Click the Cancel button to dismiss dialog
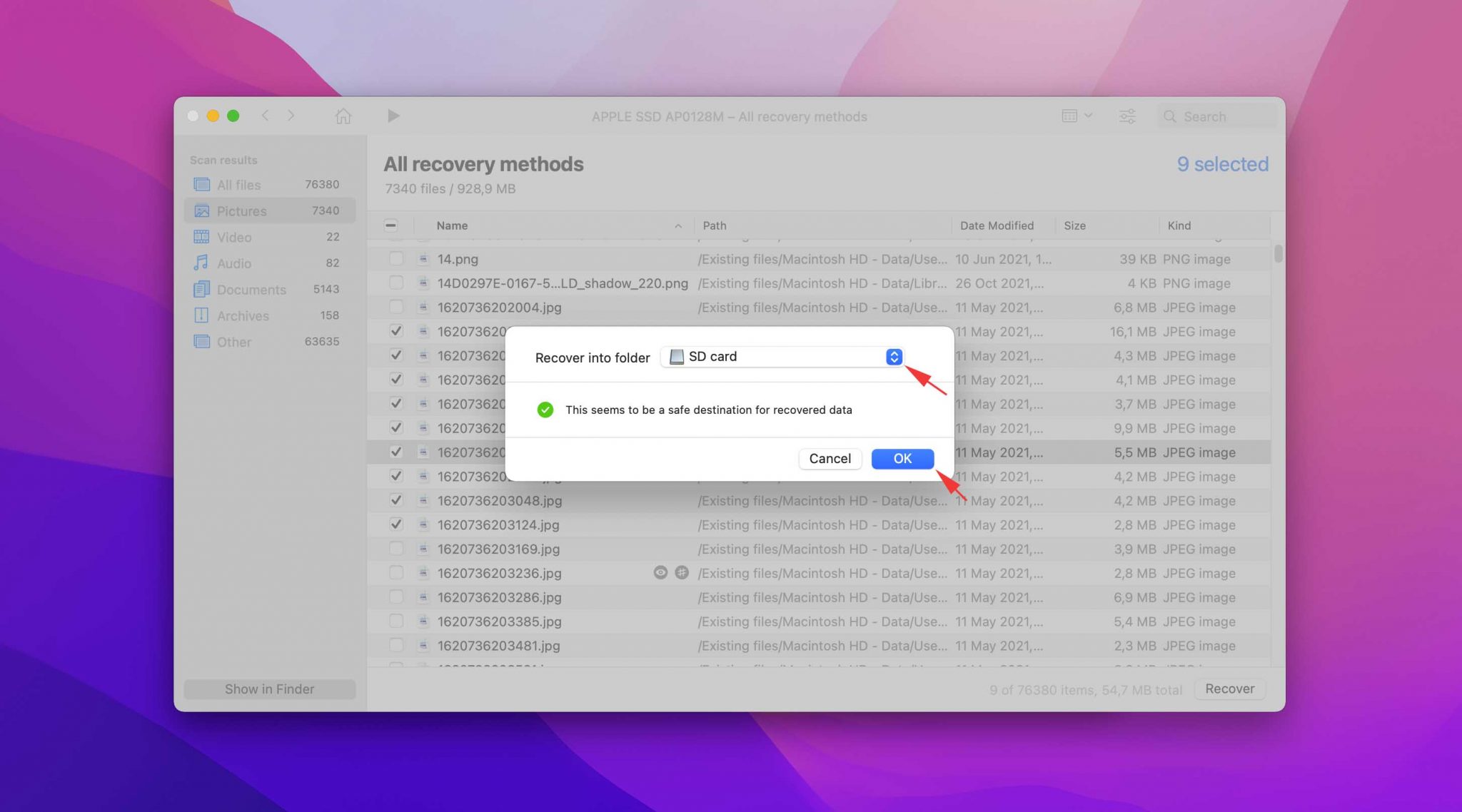The image size is (1462, 812). click(830, 458)
